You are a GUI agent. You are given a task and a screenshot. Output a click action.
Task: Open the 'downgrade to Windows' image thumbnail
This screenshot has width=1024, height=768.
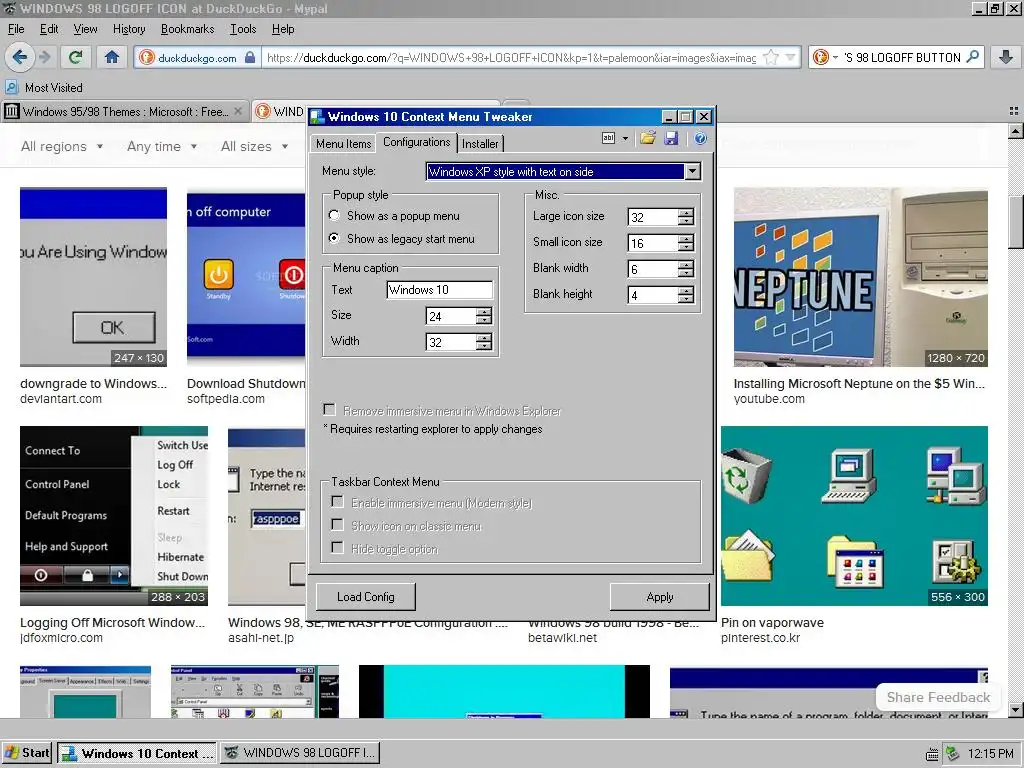93,277
